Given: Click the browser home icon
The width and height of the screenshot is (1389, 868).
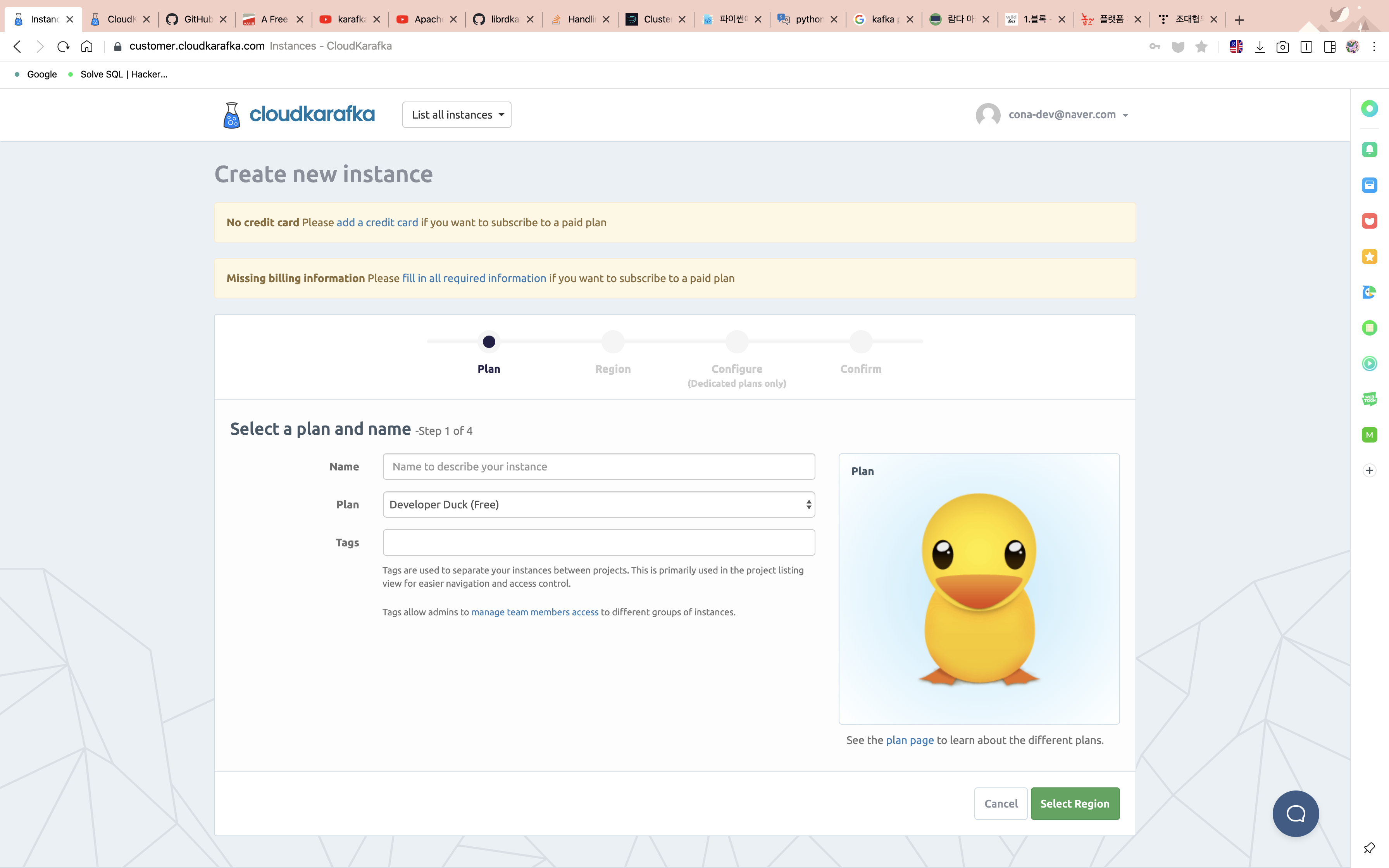Looking at the screenshot, I should (87, 46).
